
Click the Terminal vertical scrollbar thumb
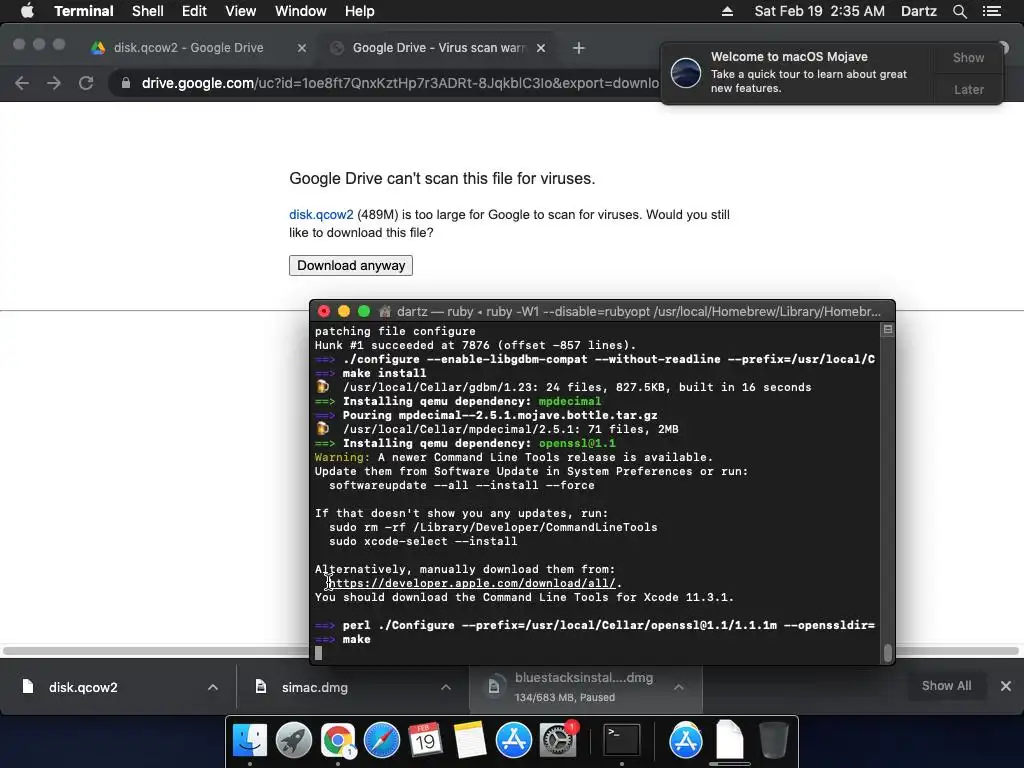tap(888, 653)
